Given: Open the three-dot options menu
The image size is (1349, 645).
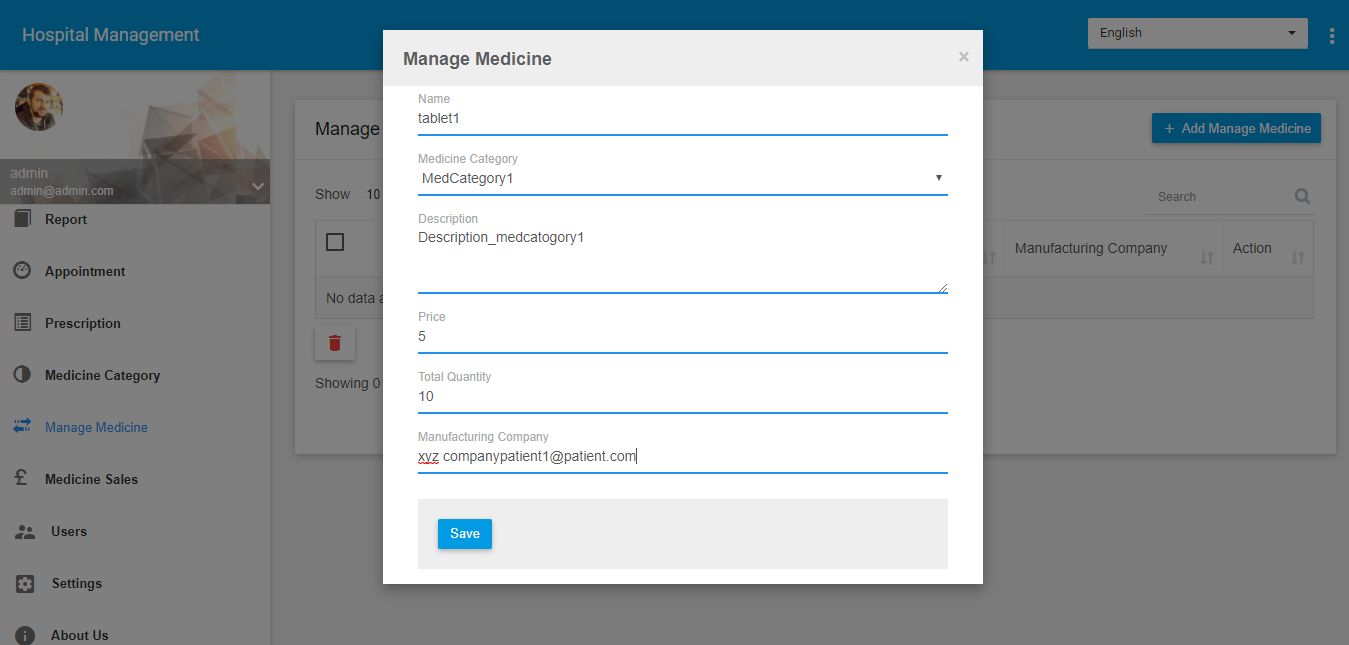Looking at the screenshot, I should pyautogui.click(x=1332, y=36).
